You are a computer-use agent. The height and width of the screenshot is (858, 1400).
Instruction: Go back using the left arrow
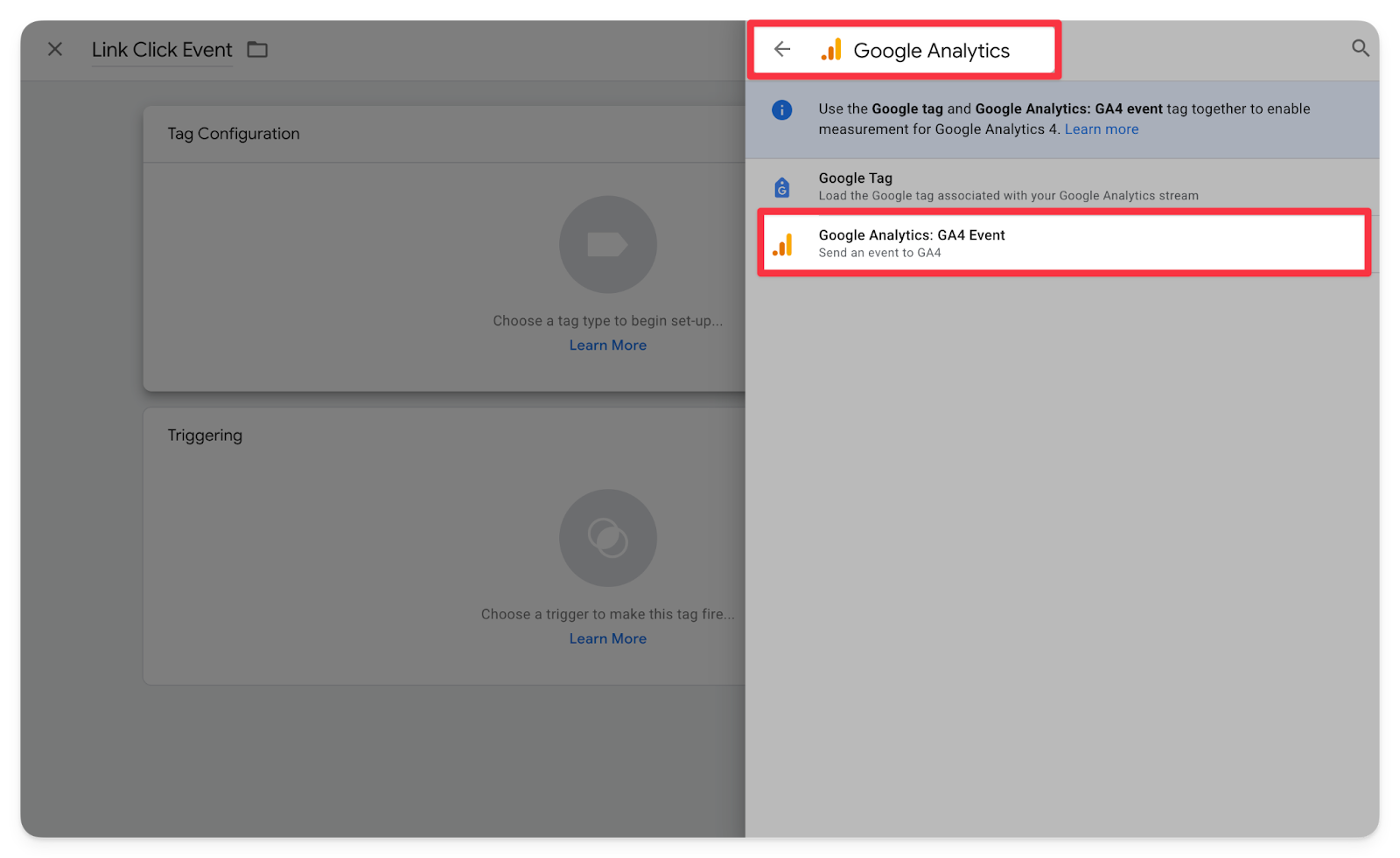782,49
